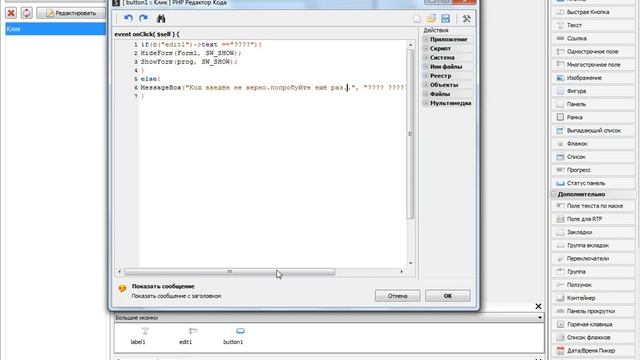Viewport: 640px width, 360px height.
Task: Select Фигура component
Action: pyautogui.click(x=593, y=91)
